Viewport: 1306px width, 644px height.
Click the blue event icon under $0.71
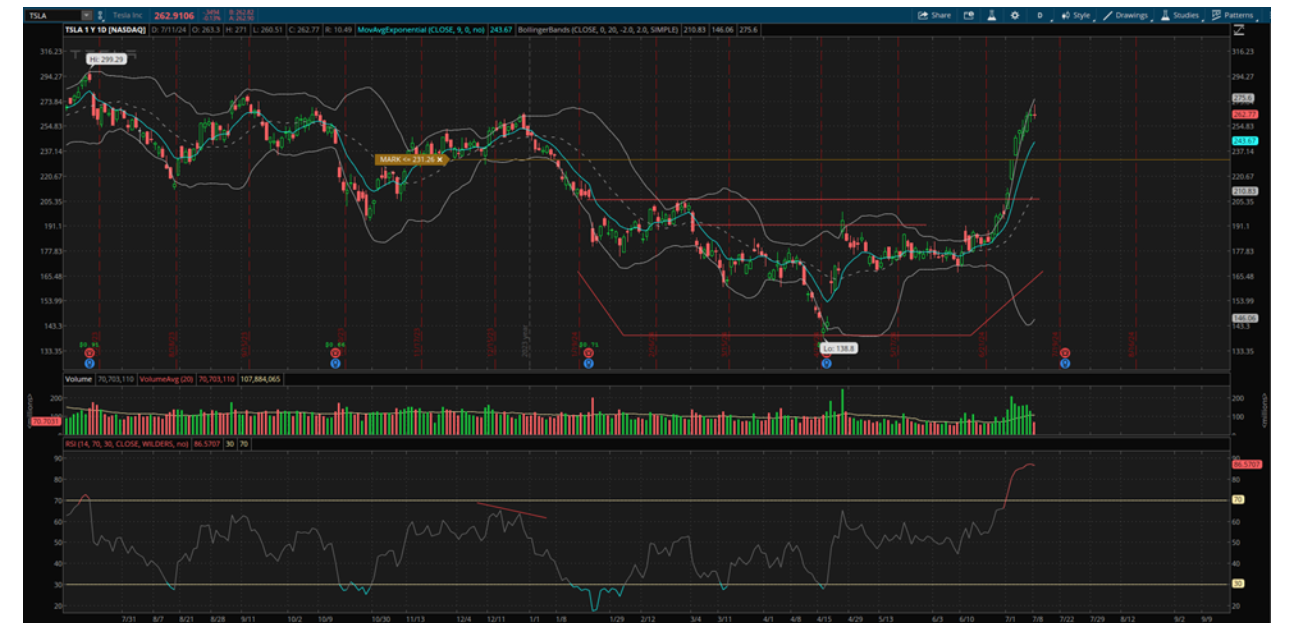click(x=588, y=364)
